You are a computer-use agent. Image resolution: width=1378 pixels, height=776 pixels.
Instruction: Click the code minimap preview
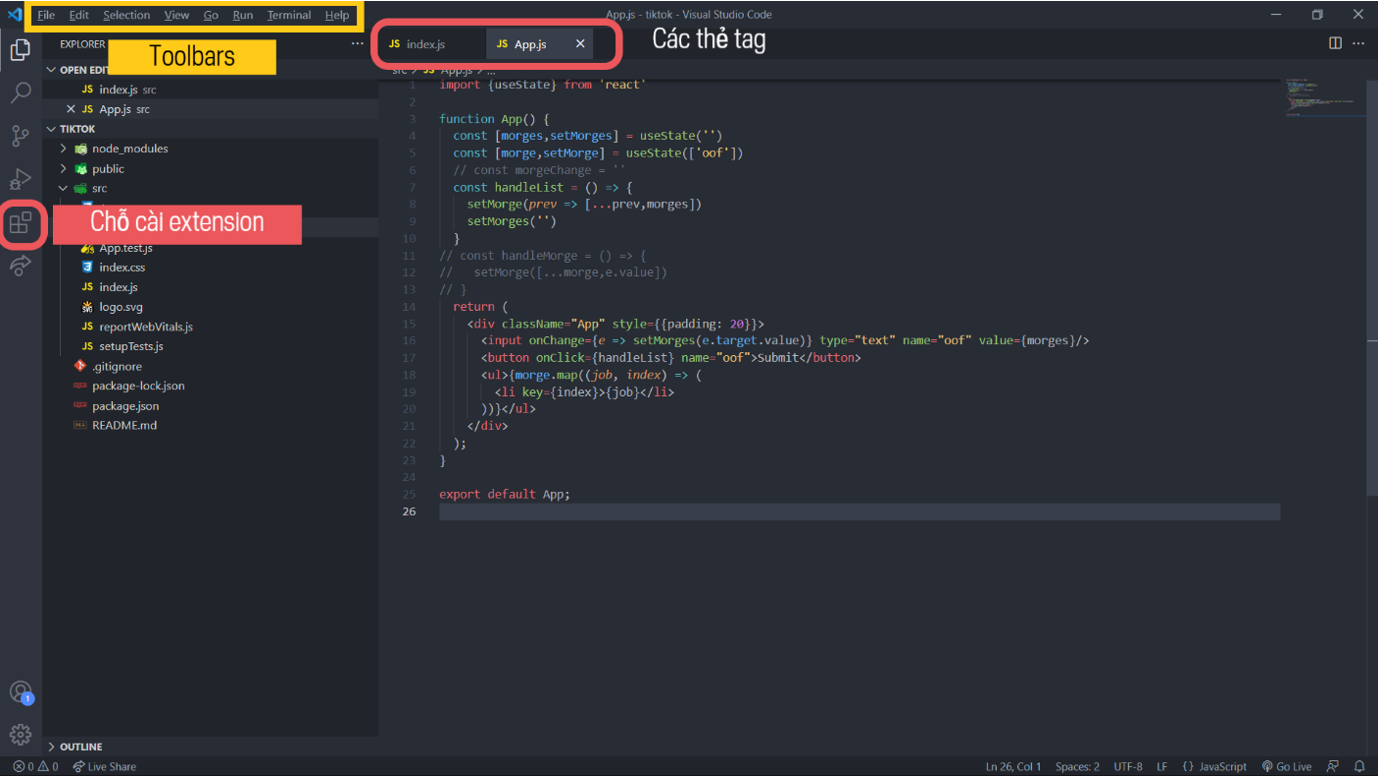[x=1324, y=97]
